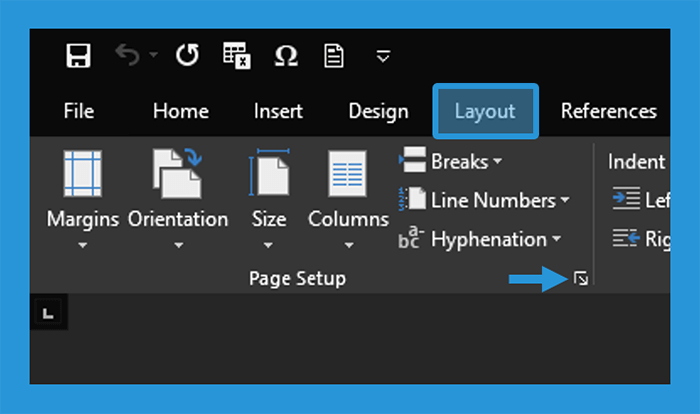Open the Margins button menu
The image size is (700, 414).
click(x=83, y=200)
